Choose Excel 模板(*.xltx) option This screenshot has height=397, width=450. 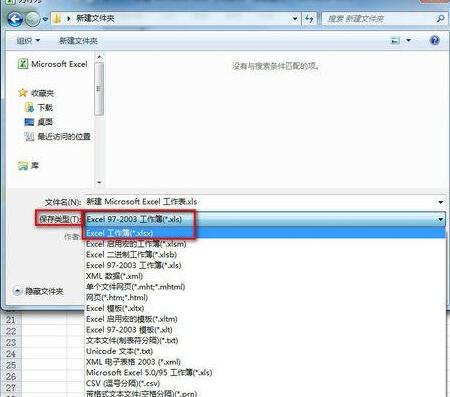[265, 308]
